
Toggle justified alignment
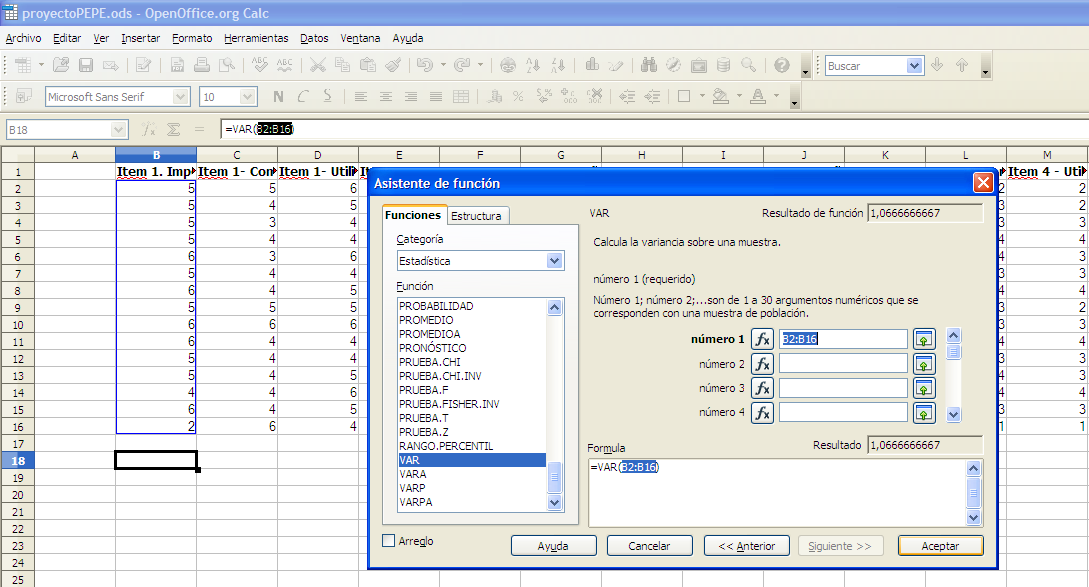pos(435,97)
